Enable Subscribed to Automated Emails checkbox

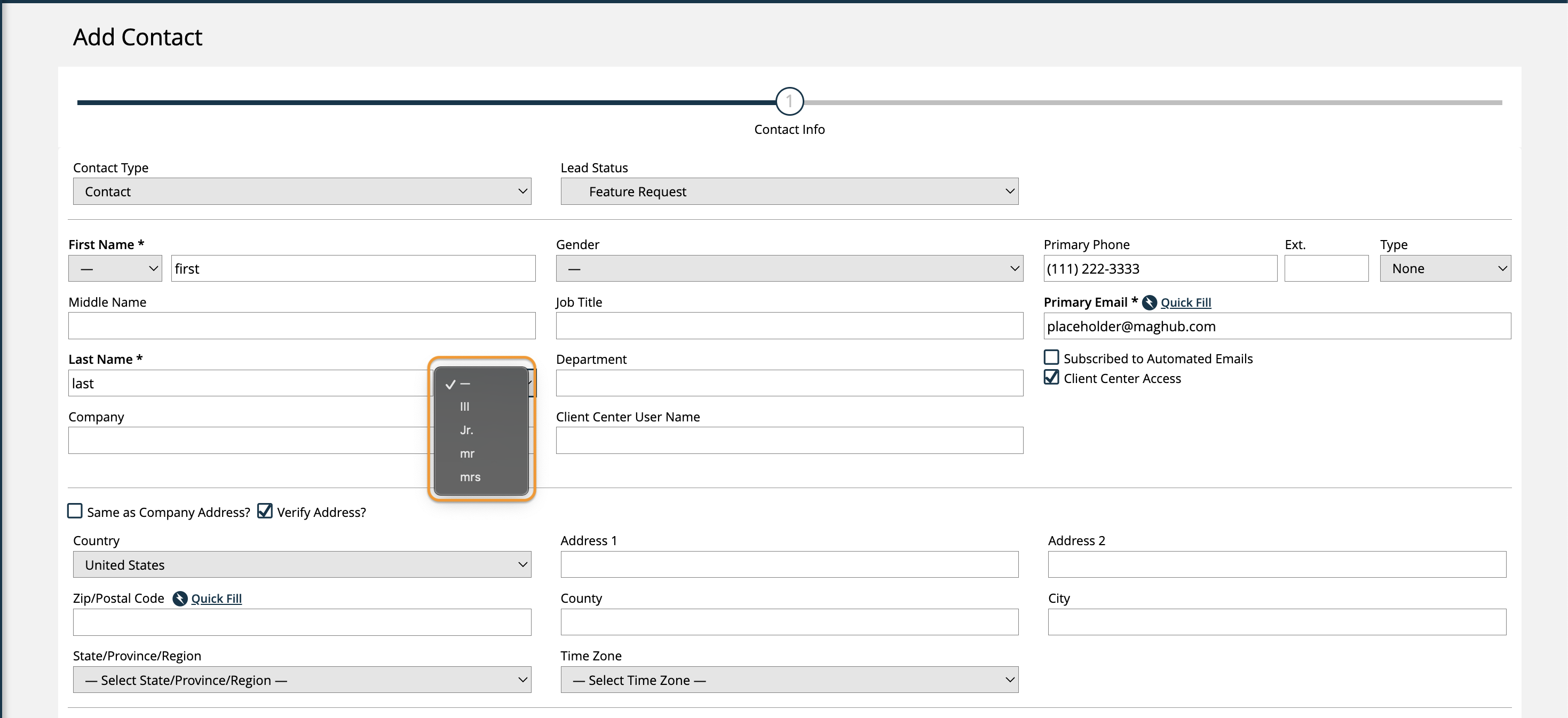pos(1051,358)
